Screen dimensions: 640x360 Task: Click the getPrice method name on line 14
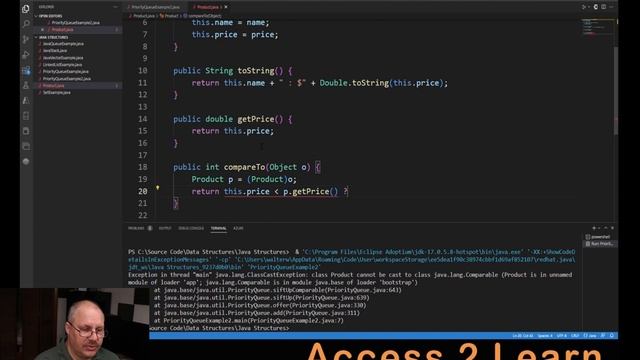pos(256,119)
